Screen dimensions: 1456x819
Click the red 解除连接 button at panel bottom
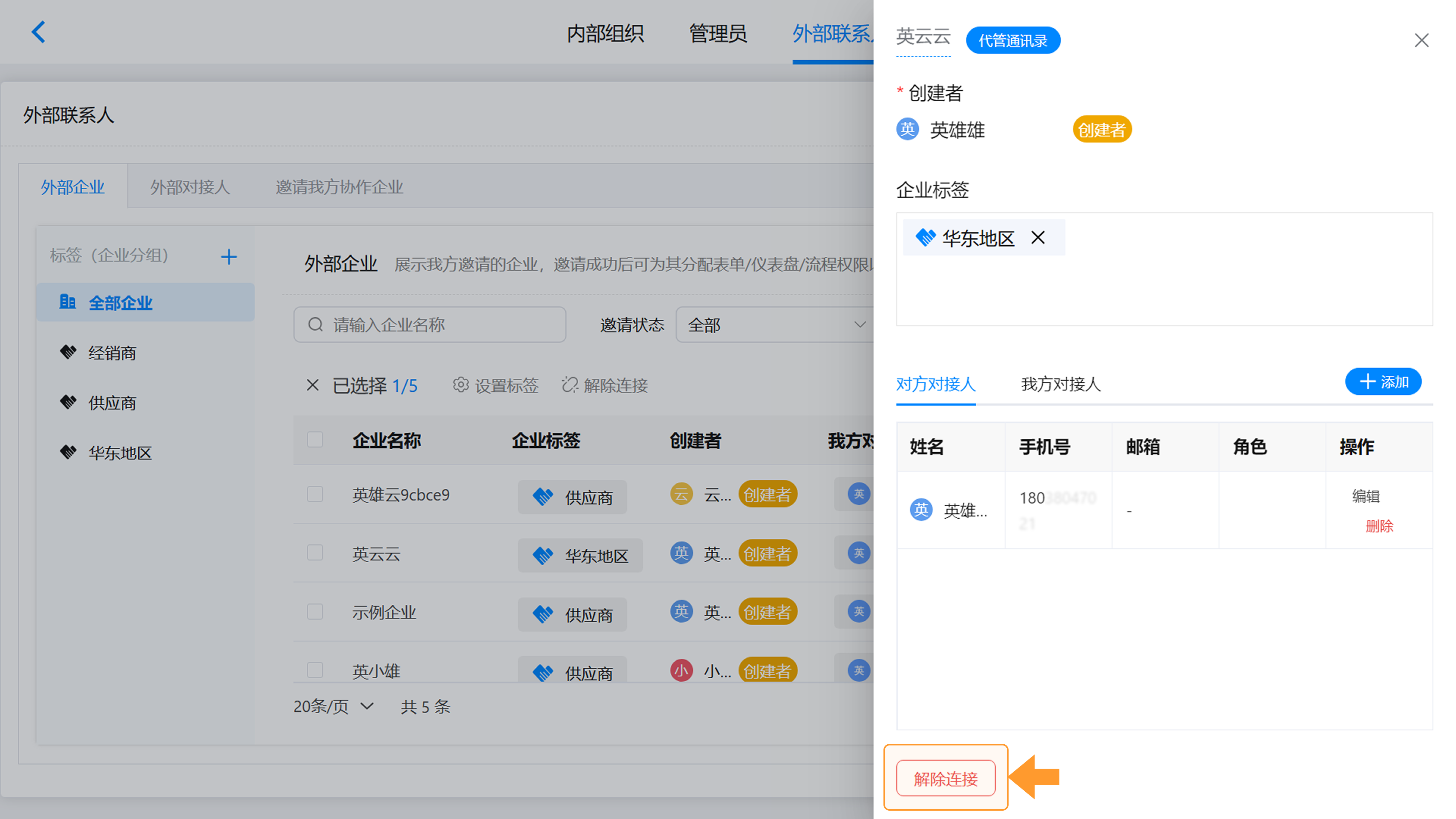(946, 778)
